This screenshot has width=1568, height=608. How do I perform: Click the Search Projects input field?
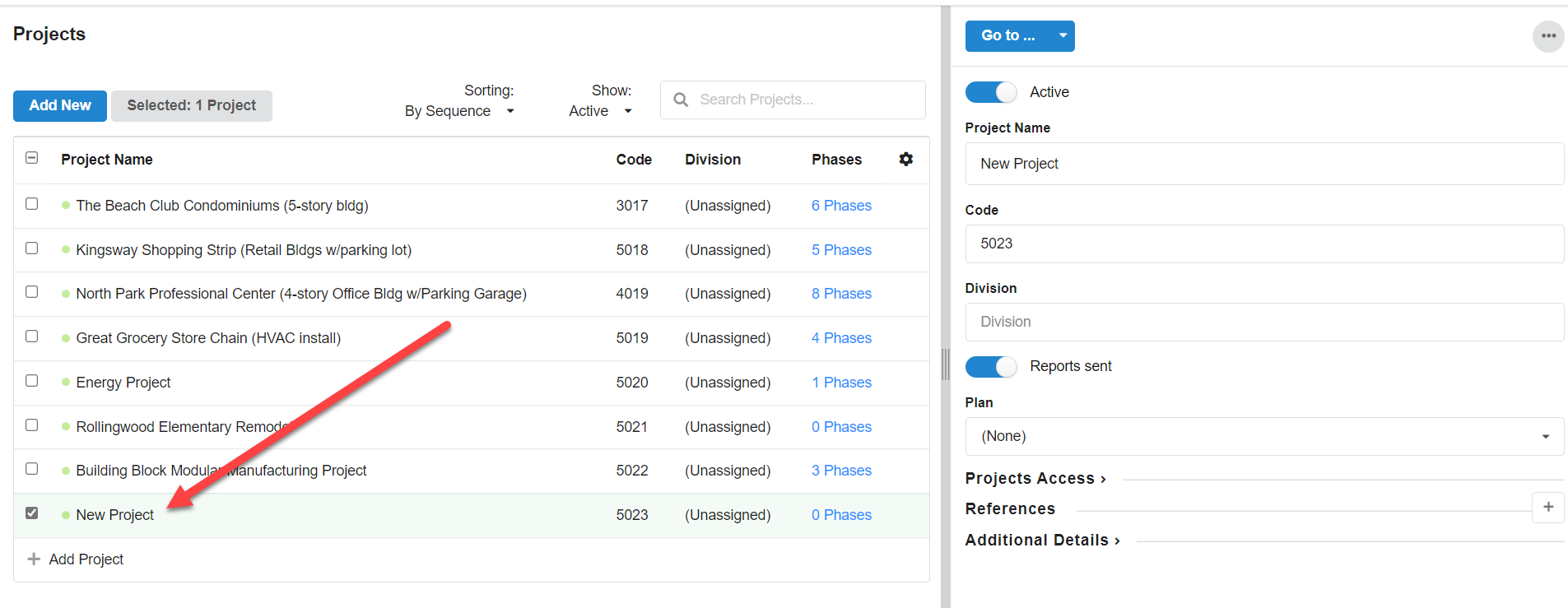click(793, 100)
